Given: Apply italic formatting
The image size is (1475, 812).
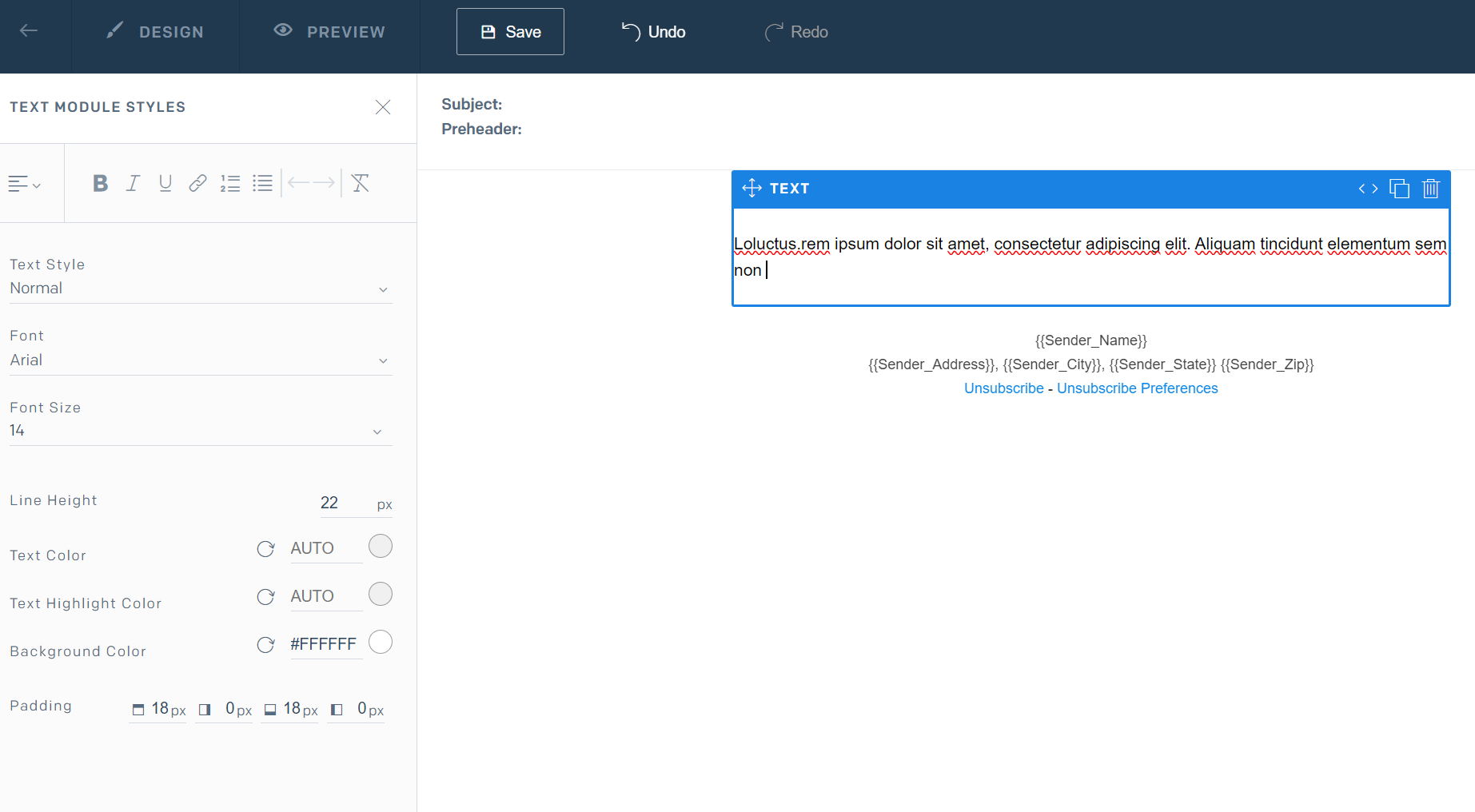Looking at the screenshot, I should click(133, 183).
